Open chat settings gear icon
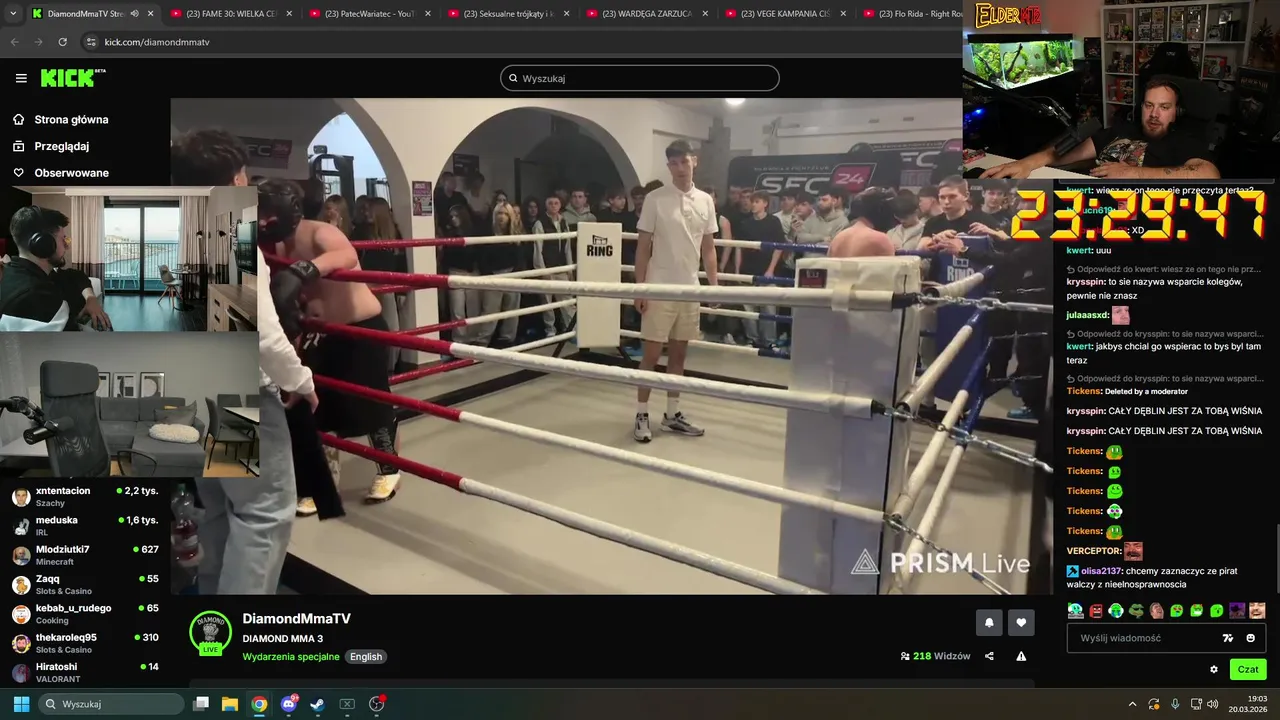This screenshot has width=1280, height=720. [1214, 669]
